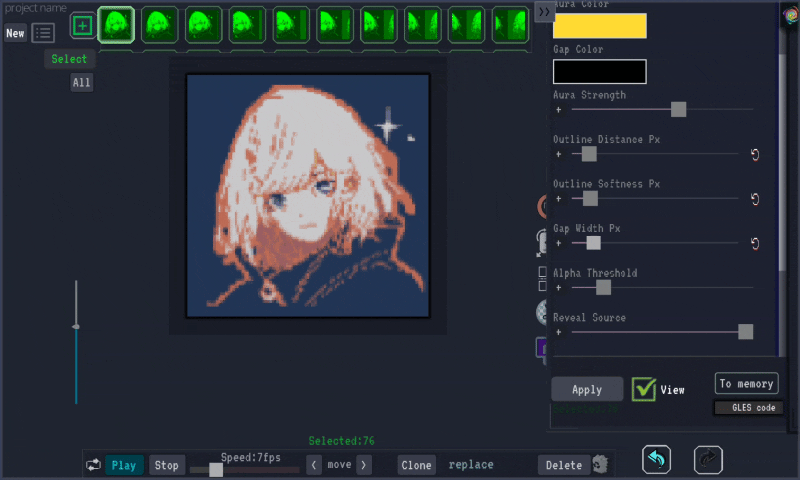Click the plus beside Gap Width Px
Viewport: 800px width, 480px height.
559,243
